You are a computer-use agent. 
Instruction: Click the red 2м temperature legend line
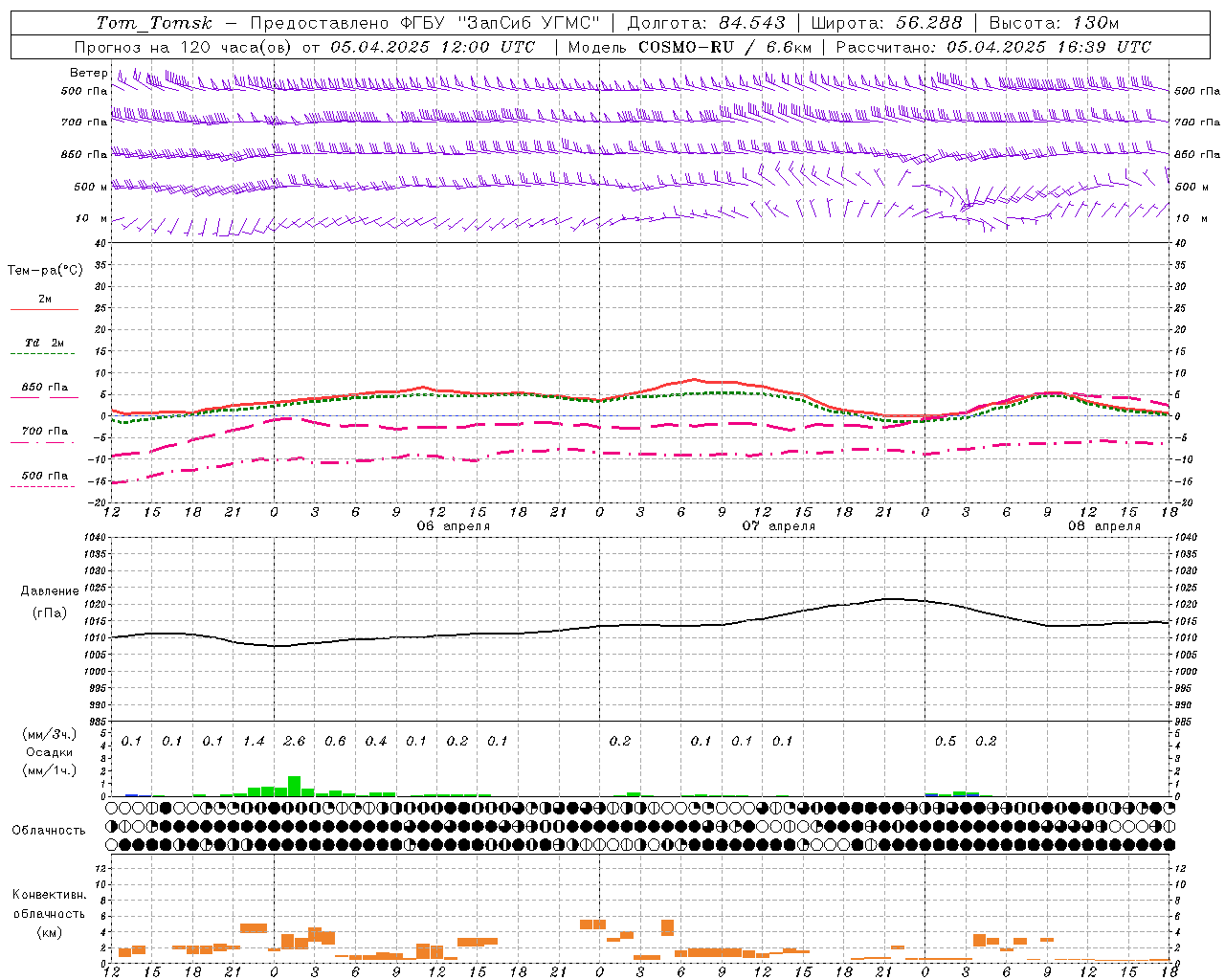coord(44,309)
